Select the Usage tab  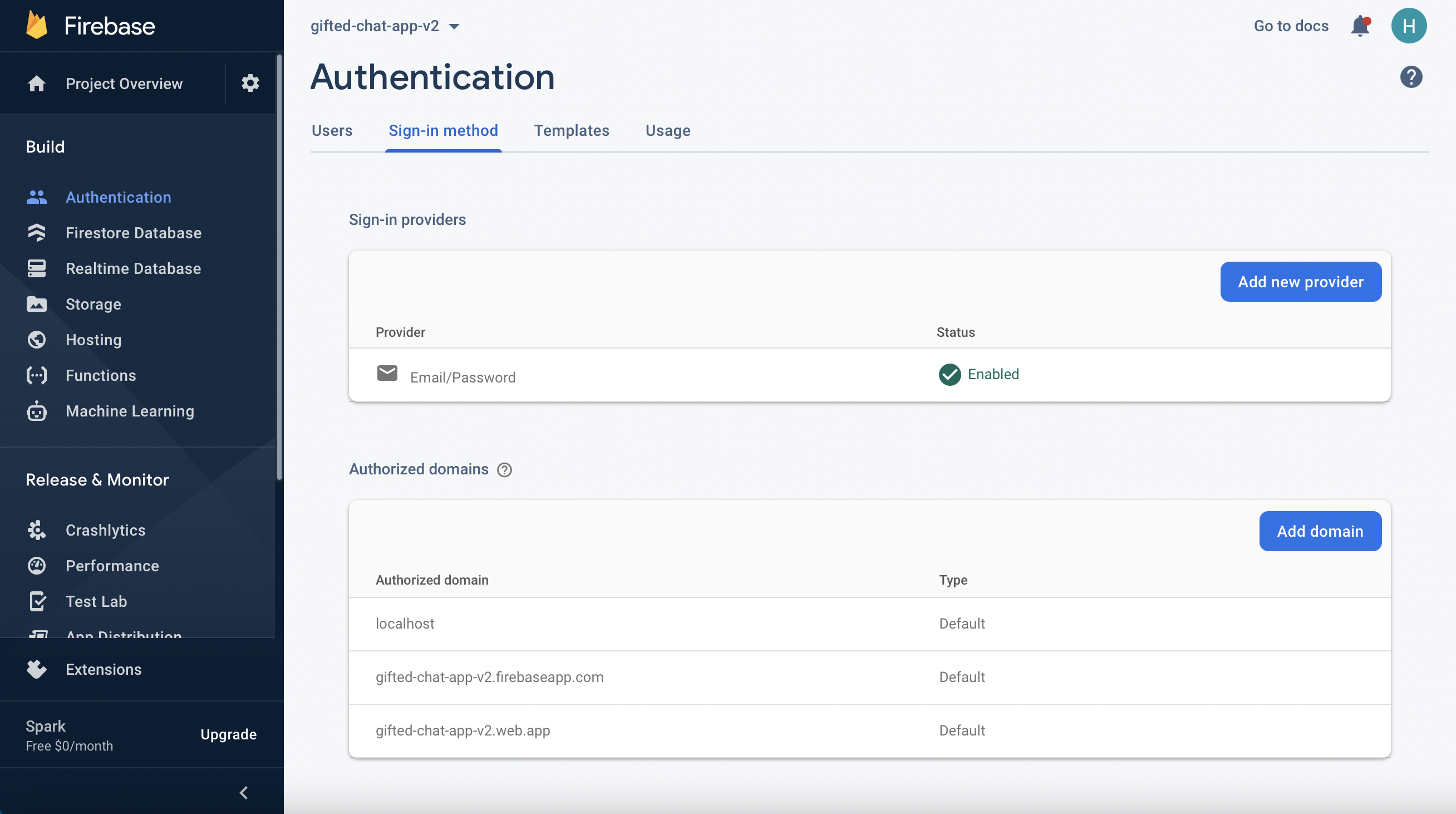[x=668, y=130]
